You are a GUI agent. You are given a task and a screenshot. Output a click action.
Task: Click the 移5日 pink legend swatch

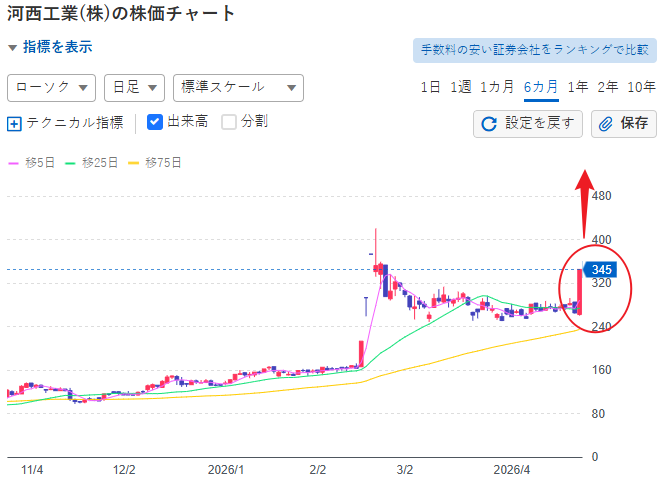14,163
